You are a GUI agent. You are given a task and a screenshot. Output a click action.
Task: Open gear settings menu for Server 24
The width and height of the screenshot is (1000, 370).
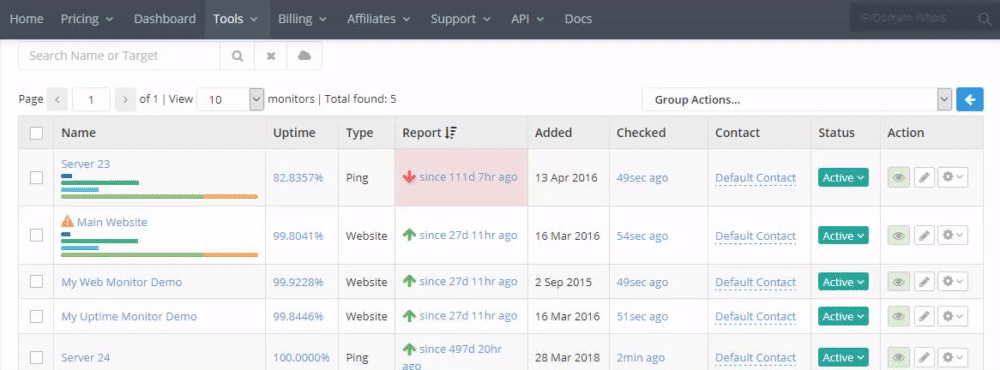click(x=953, y=357)
